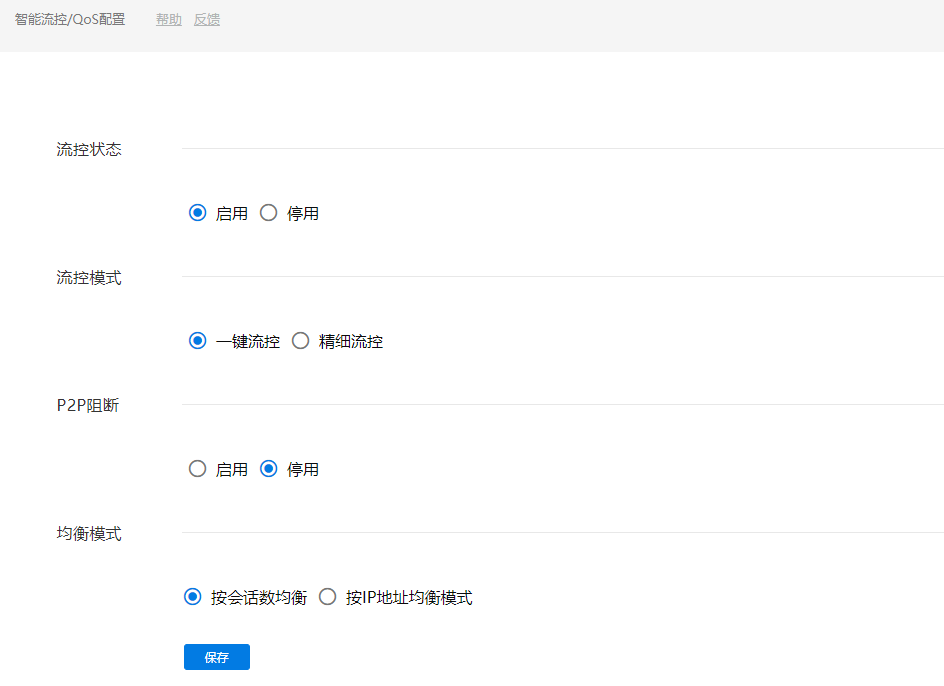
Task: Click the 按IP地址均衡模式 label text
Action: pyautogui.click(x=409, y=598)
